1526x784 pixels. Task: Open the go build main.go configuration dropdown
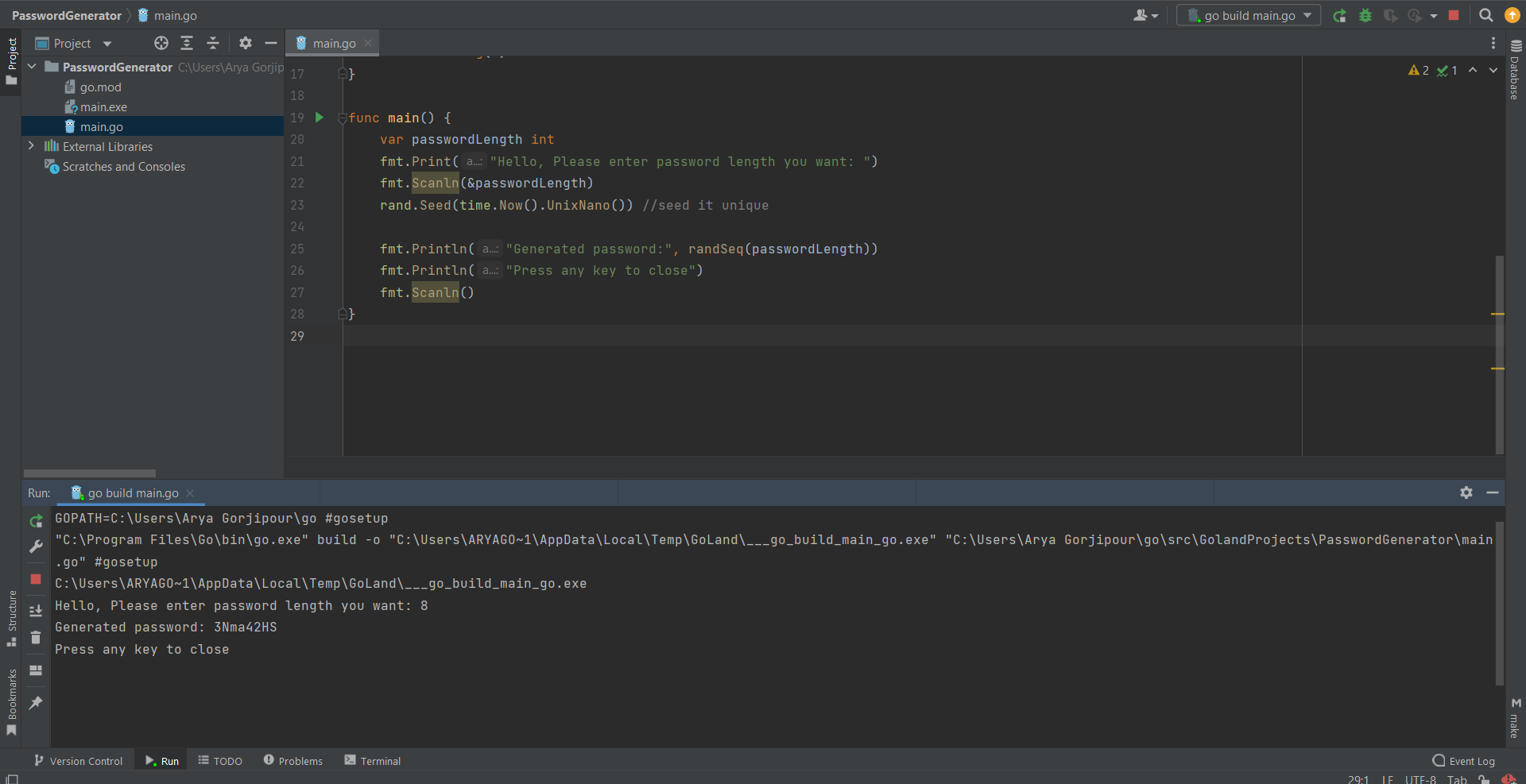pos(1249,15)
